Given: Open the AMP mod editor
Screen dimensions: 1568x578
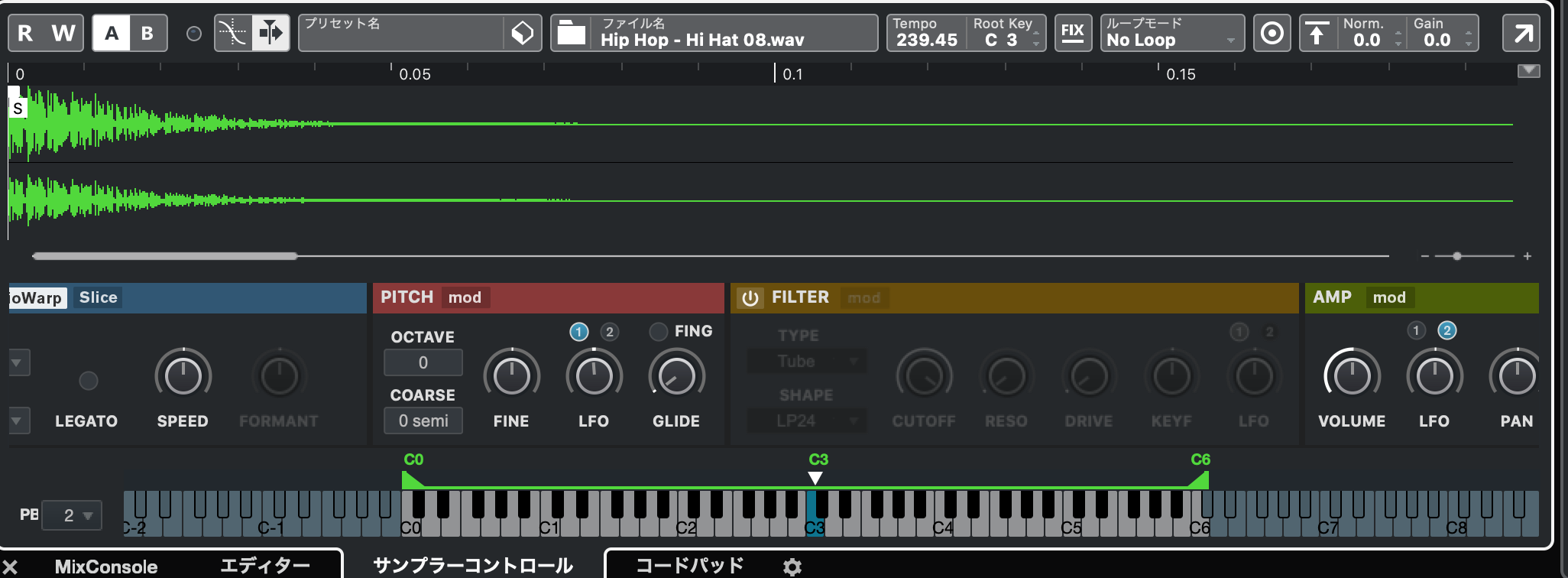Looking at the screenshot, I should click(x=1389, y=297).
